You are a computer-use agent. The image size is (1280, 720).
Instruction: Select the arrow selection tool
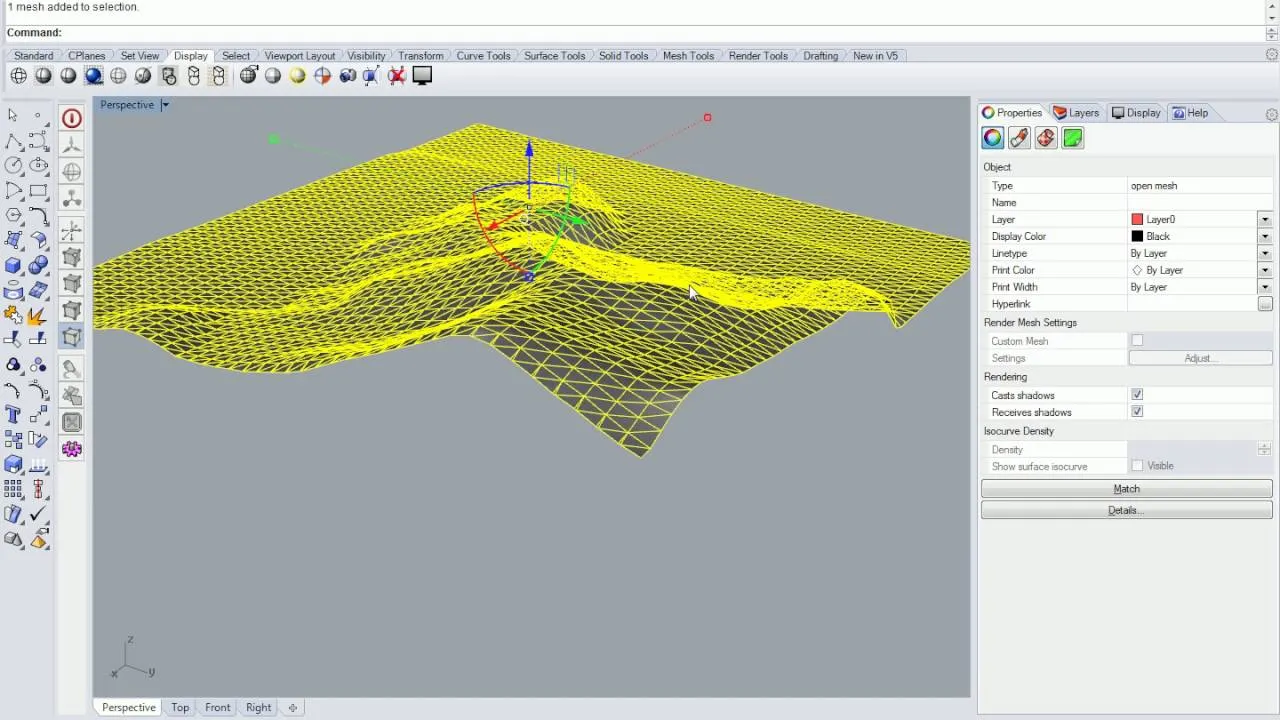[13, 115]
